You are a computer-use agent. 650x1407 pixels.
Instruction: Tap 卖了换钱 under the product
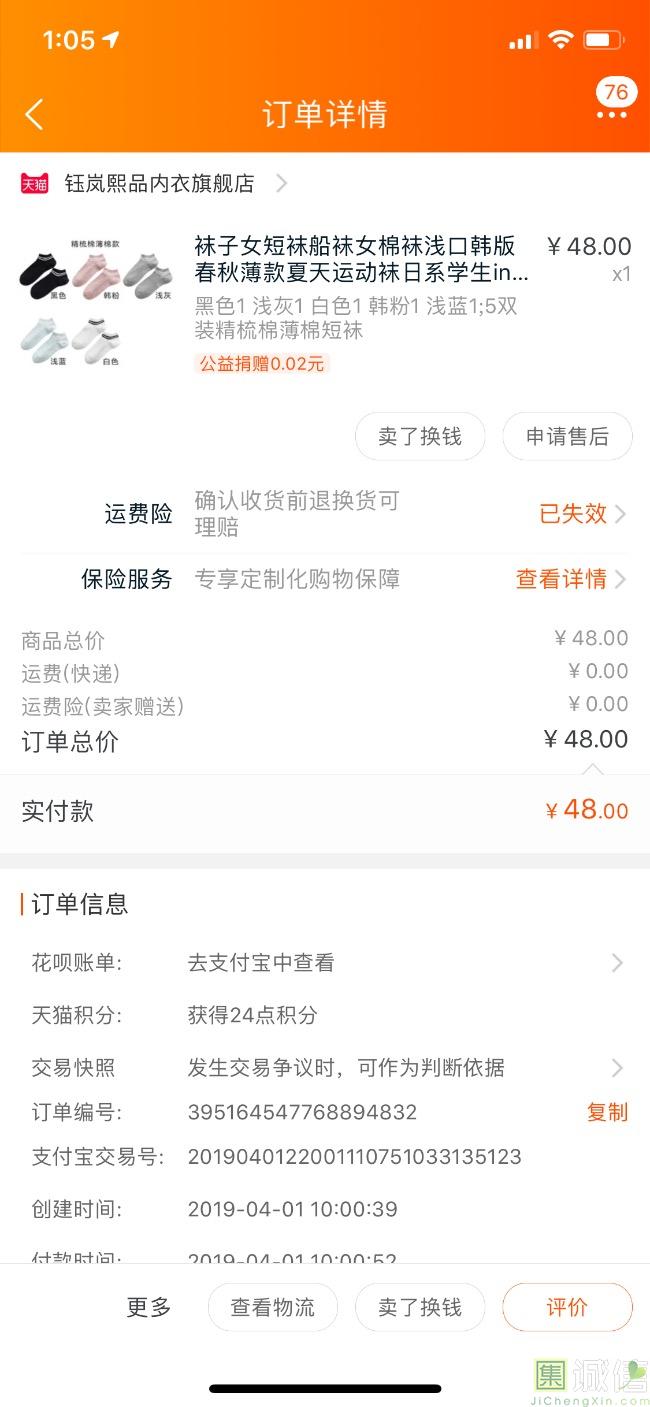pos(420,437)
